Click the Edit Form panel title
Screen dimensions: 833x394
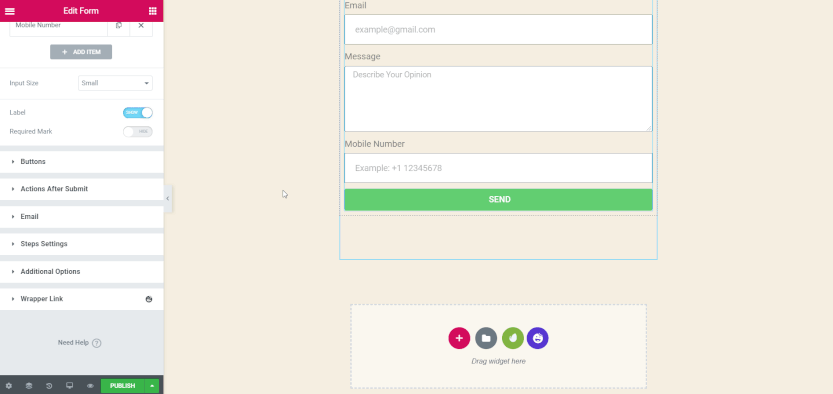[81, 11]
